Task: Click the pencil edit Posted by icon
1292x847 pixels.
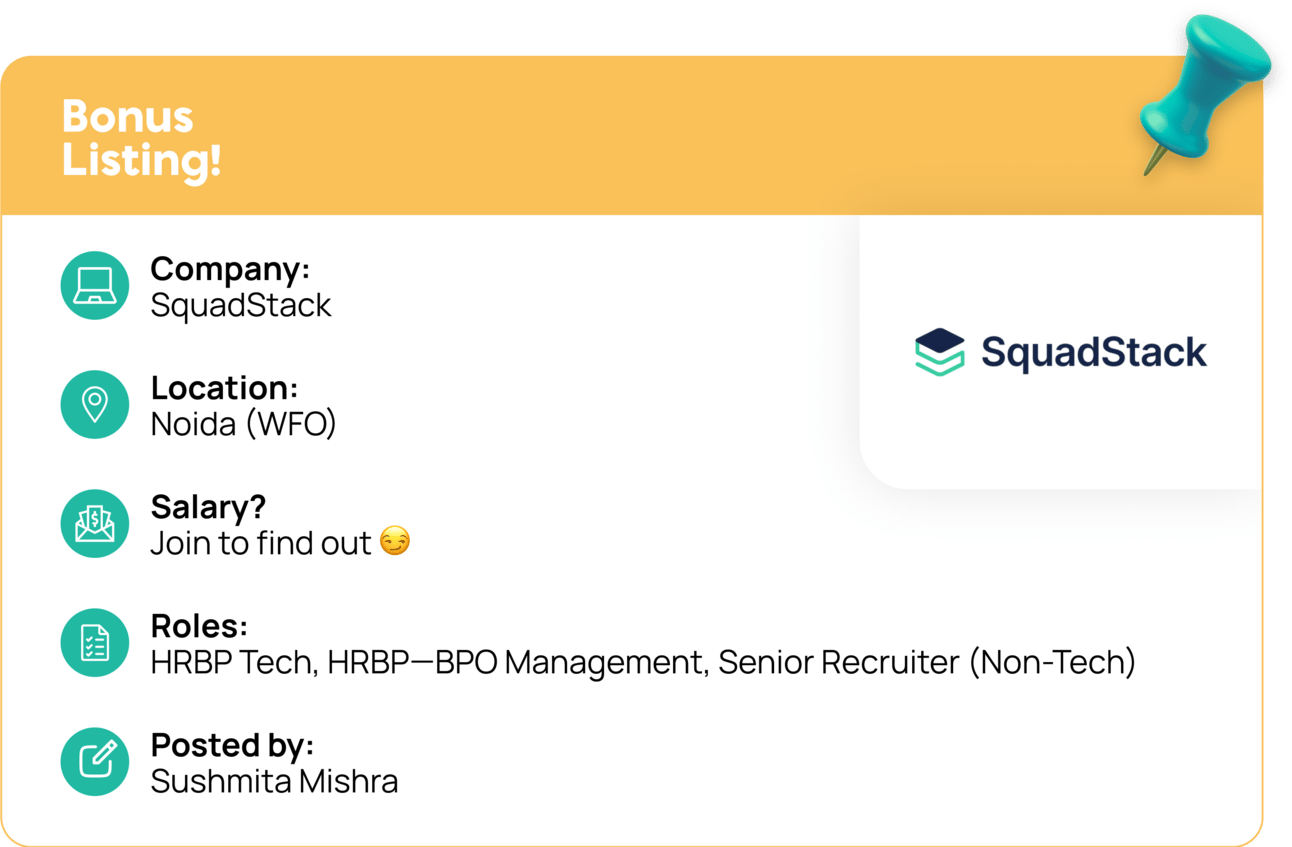Action: pos(95,762)
